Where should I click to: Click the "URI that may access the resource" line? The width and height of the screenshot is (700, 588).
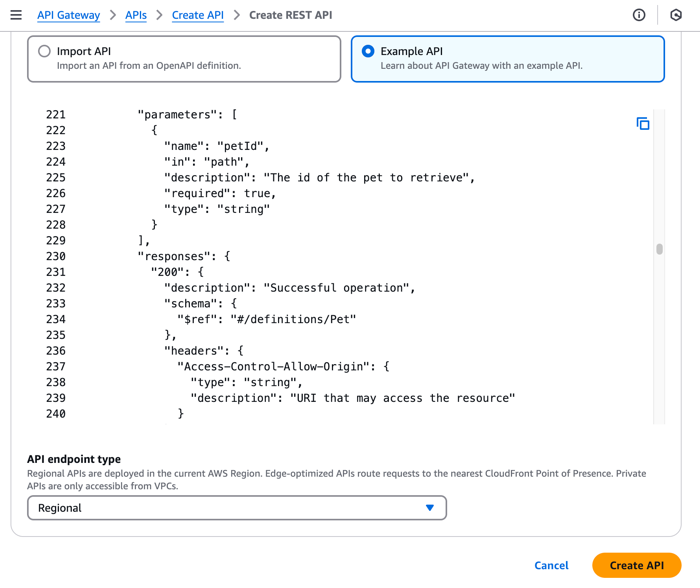(353, 398)
